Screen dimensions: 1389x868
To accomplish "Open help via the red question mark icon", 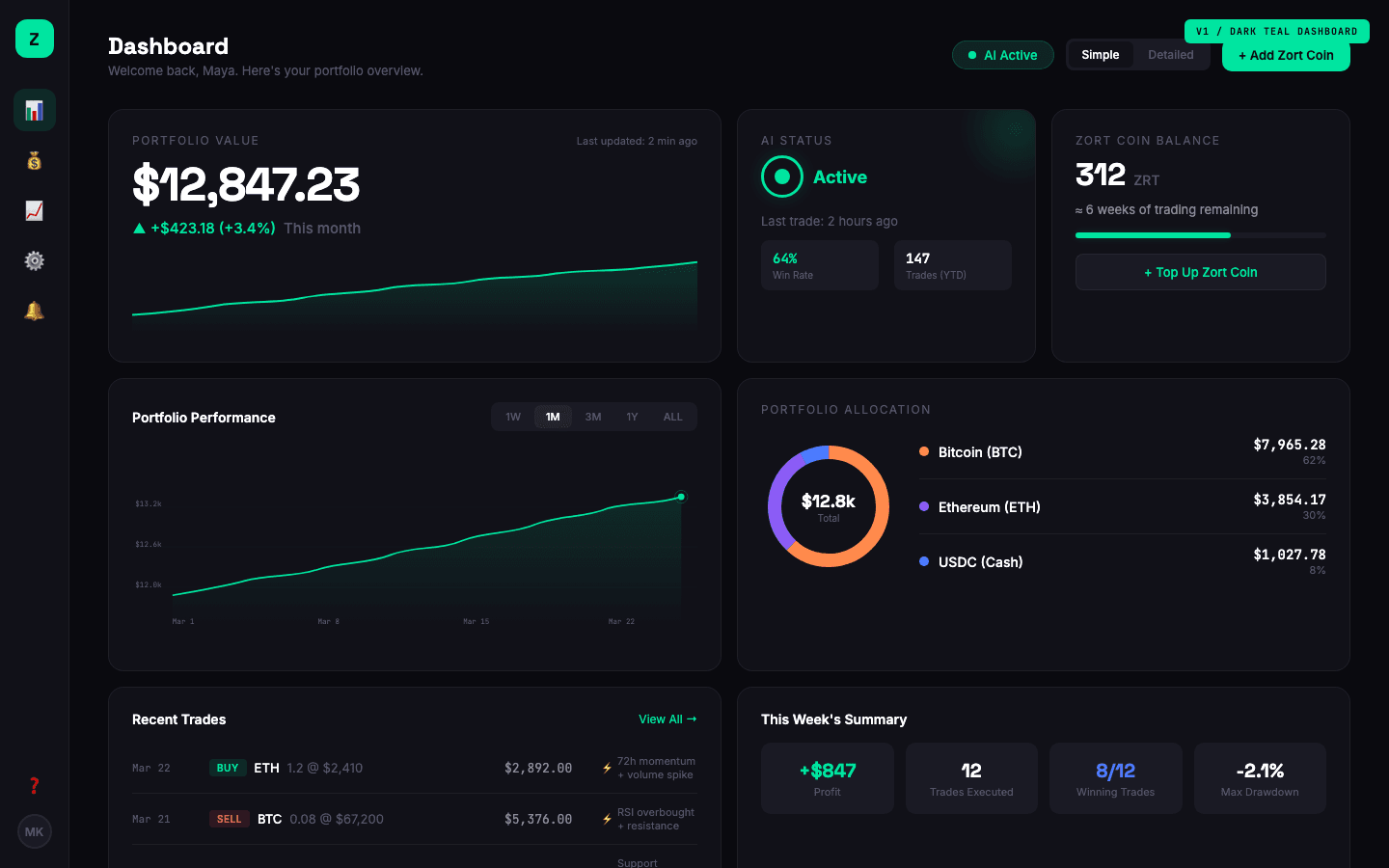I will (x=34, y=786).
